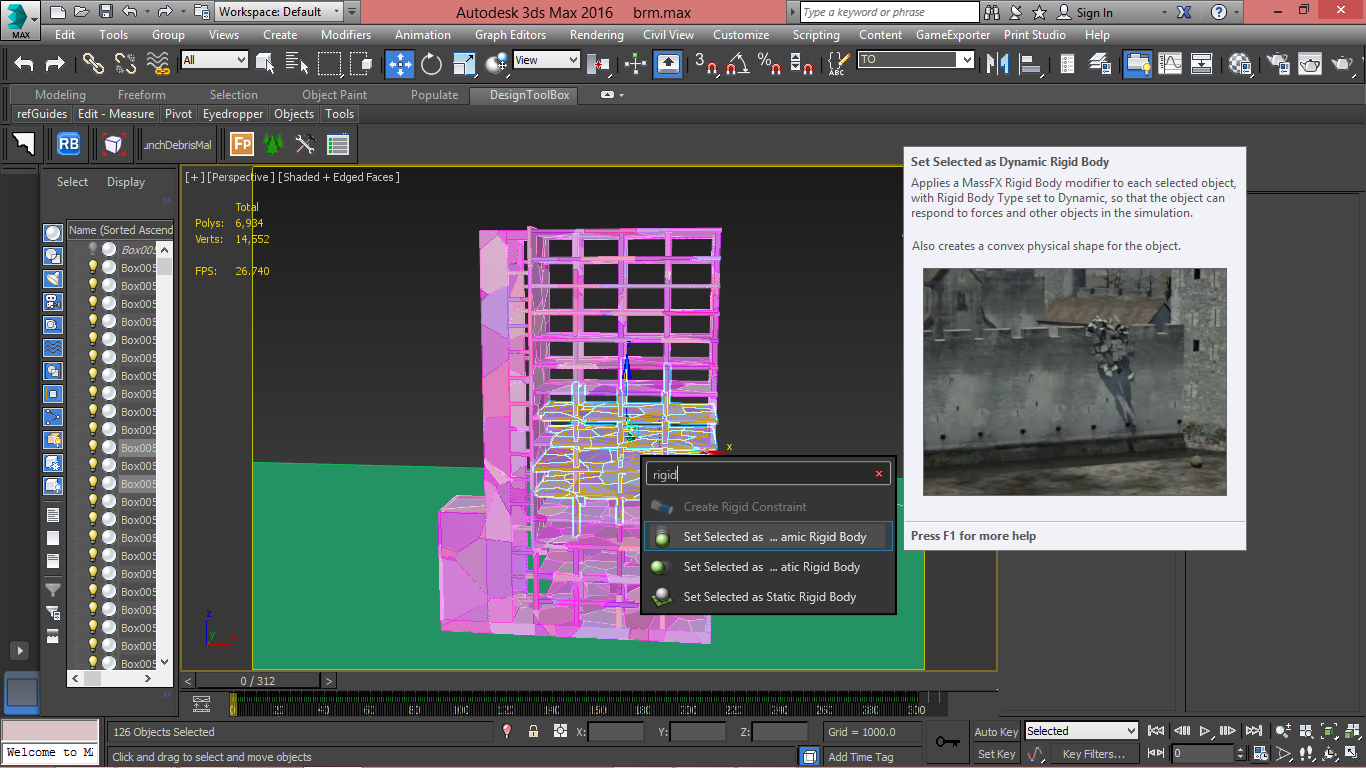Toggle 3D Snaps on main toolbar
Viewport: 1366px width, 768px height.
pyautogui.click(x=706, y=63)
